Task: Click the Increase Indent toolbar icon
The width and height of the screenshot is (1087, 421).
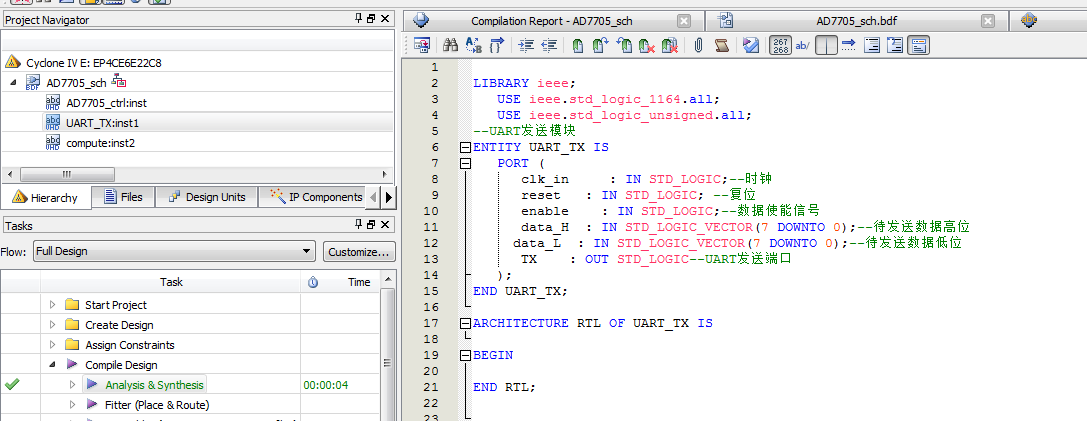Action: (x=527, y=46)
